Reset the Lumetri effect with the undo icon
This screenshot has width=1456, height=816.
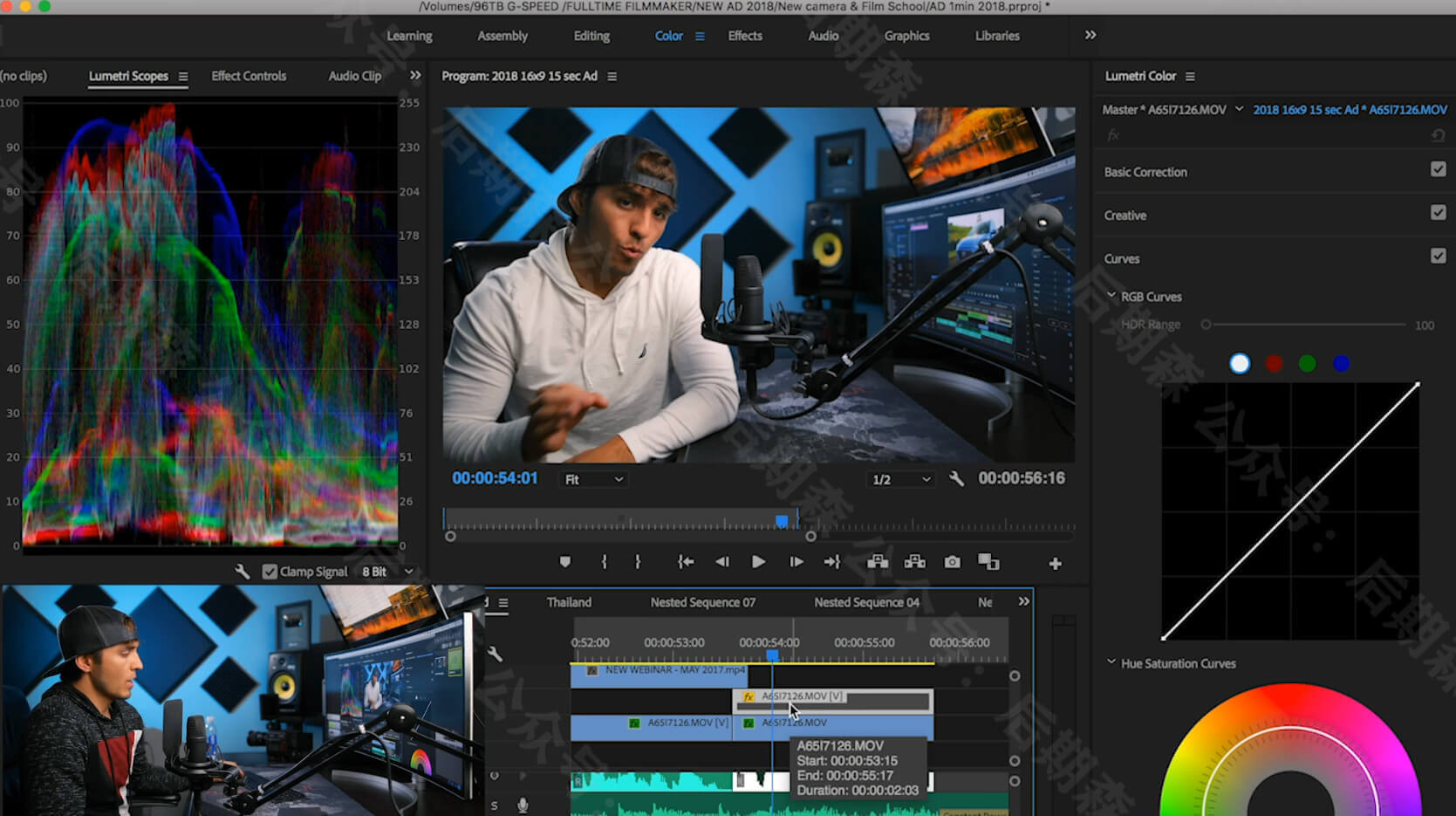[1438, 135]
